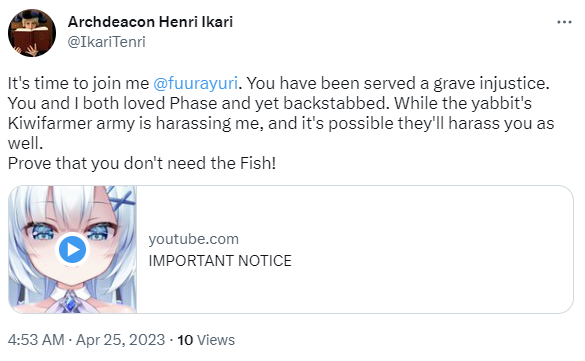The width and height of the screenshot is (585, 361).
Task: Click the word "backstabbed" in the tweet
Action: click(x=337, y=103)
